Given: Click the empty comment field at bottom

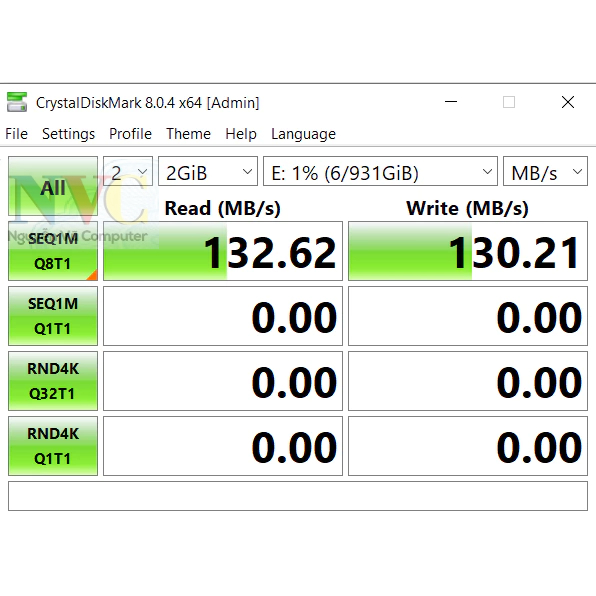Looking at the screenshot, I should 298,496.
